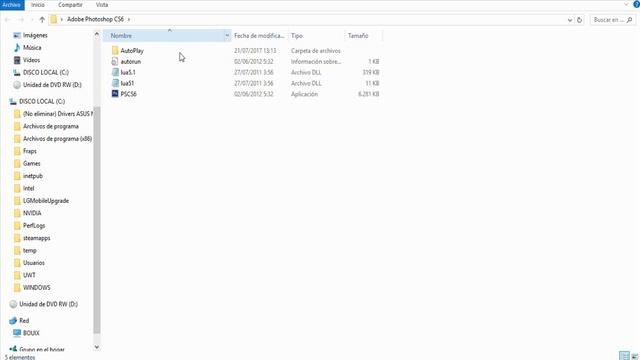Open the Help question mark icon
The width and height of the screenshot is (640, 360).
point(636,4)
